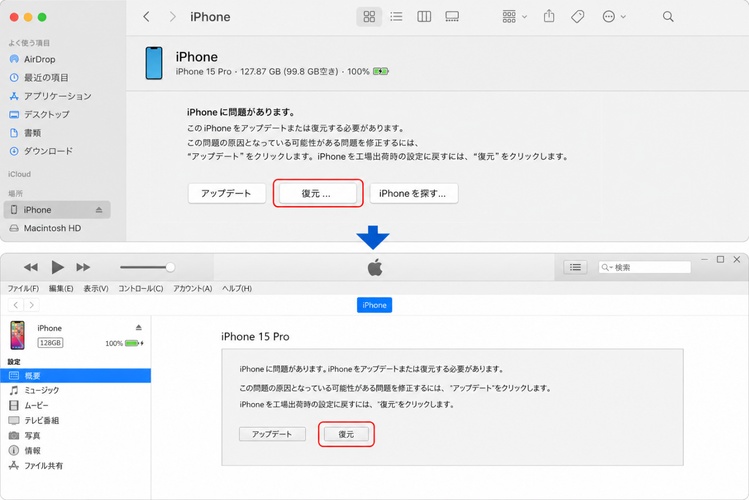The height and width of the screenshot is (500, 749).
Task: Click the Finder back arrow
Action: (x=146, y=17)
